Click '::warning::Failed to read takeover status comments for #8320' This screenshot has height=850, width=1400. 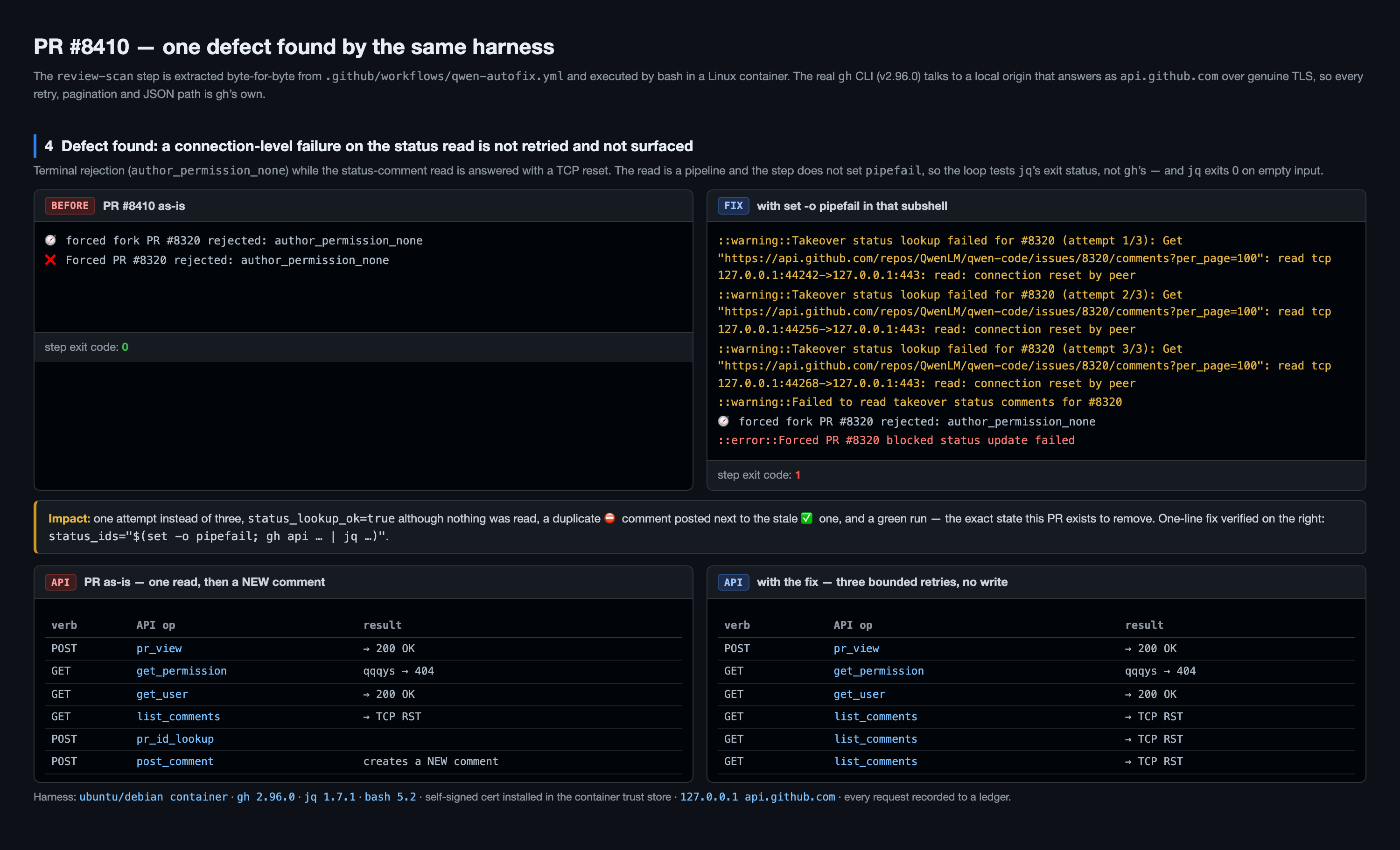[919, 402]
